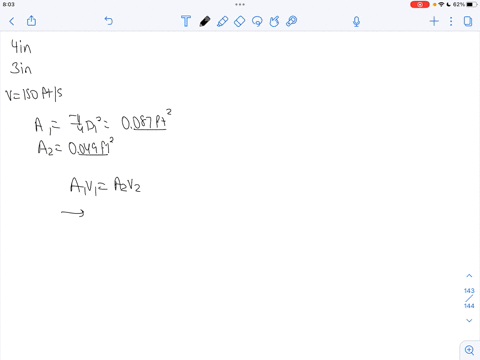
Task: Tap the three-dot multitasking menu at top
Action: 240,4
